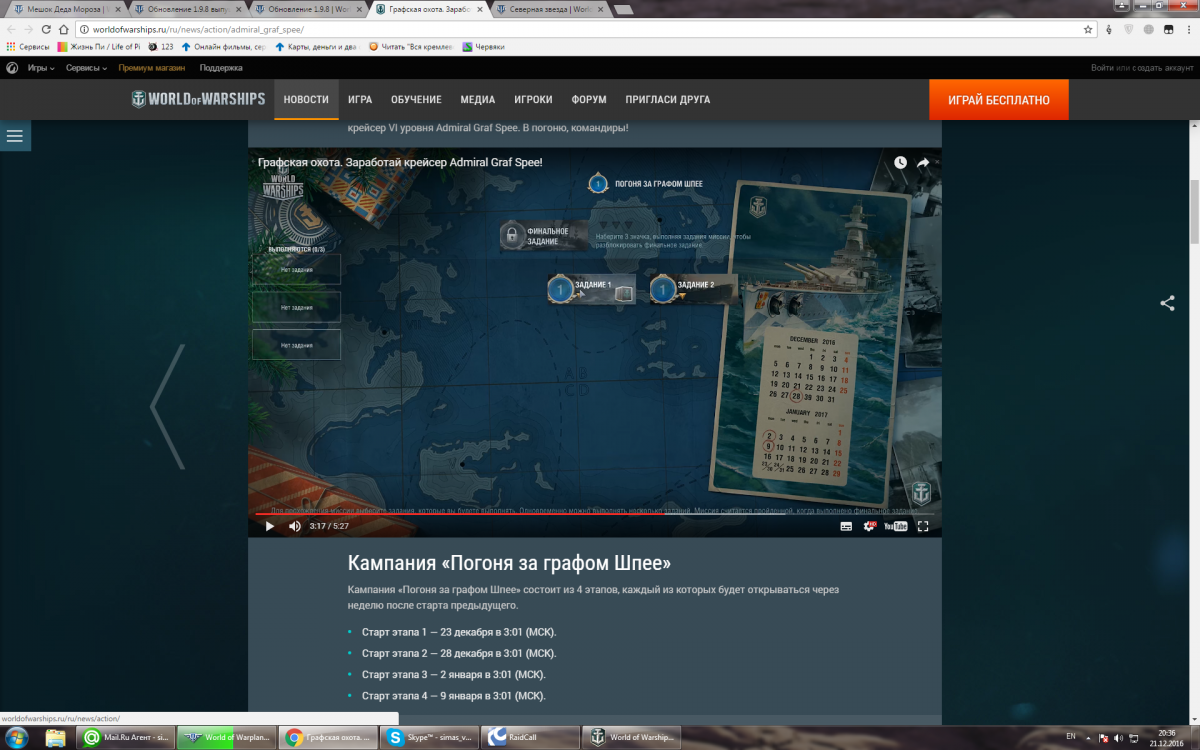Go to previous article arrow
The width and height of the screenshot is (1200, 750).
pyautogui.click(x=167, y=407)
